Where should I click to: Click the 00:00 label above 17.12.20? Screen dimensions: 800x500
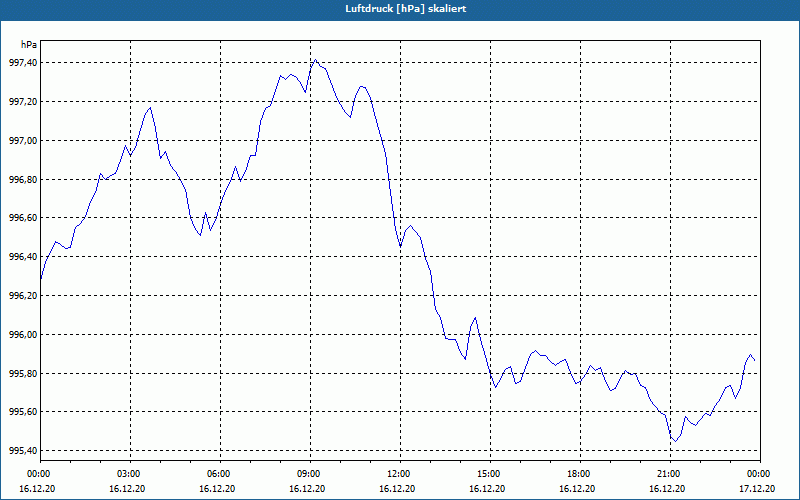pyautogui.click(x=760, y=474)
